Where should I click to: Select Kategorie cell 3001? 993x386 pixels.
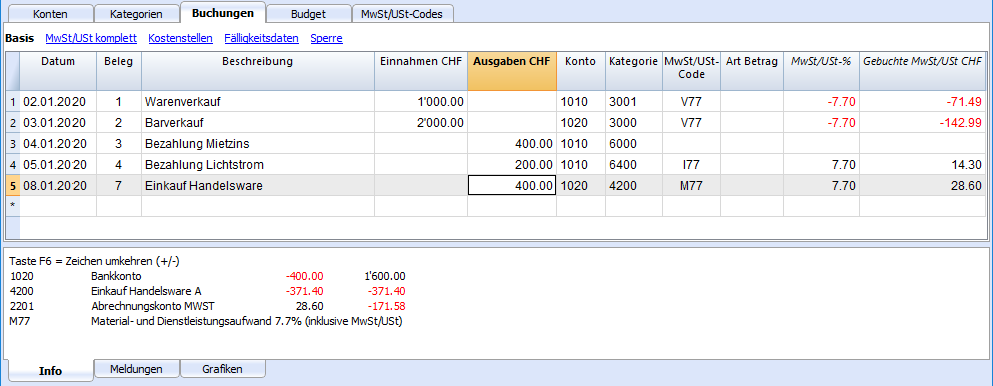pyautogui.click(x=634, y=101)
